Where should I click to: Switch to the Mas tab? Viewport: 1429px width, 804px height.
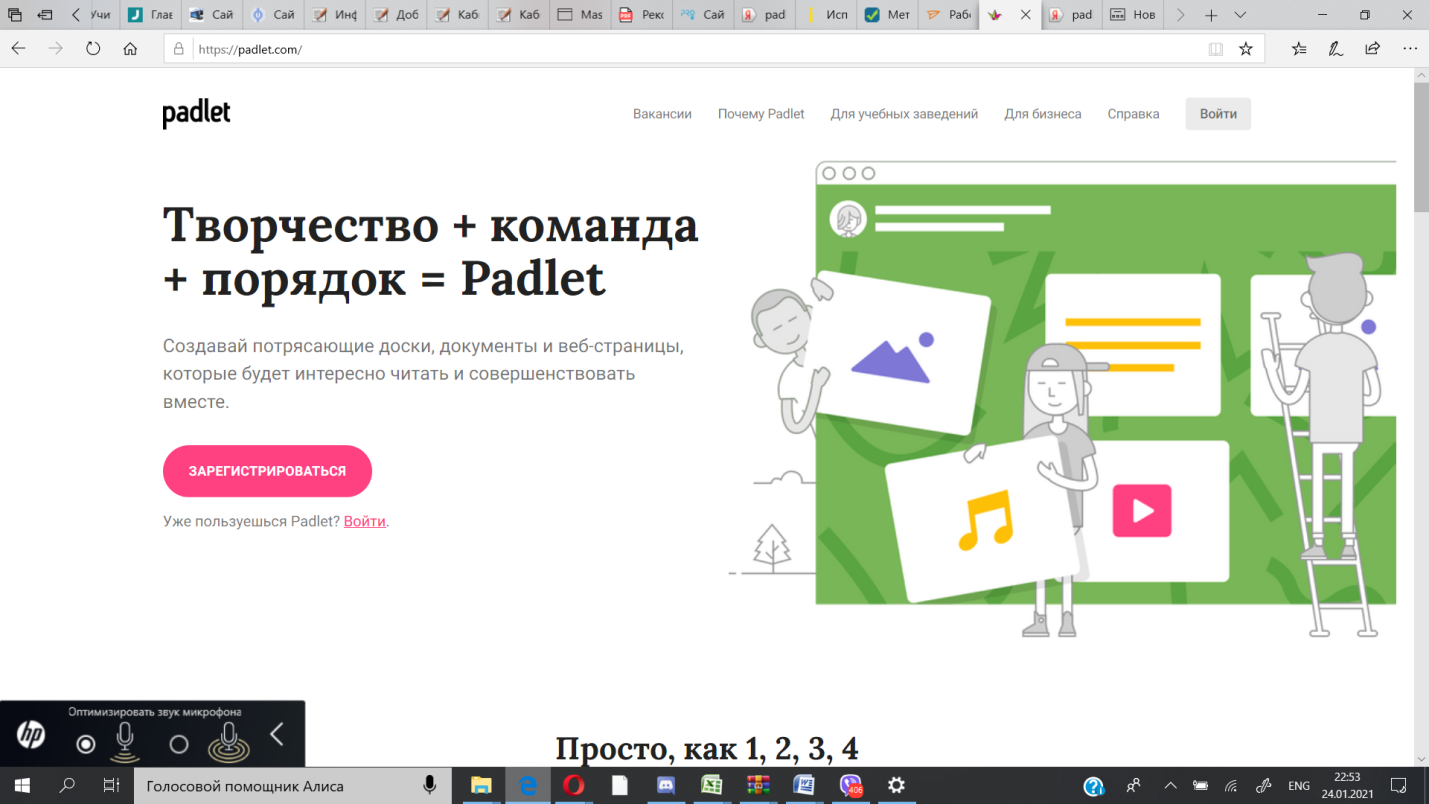[581, 16]
